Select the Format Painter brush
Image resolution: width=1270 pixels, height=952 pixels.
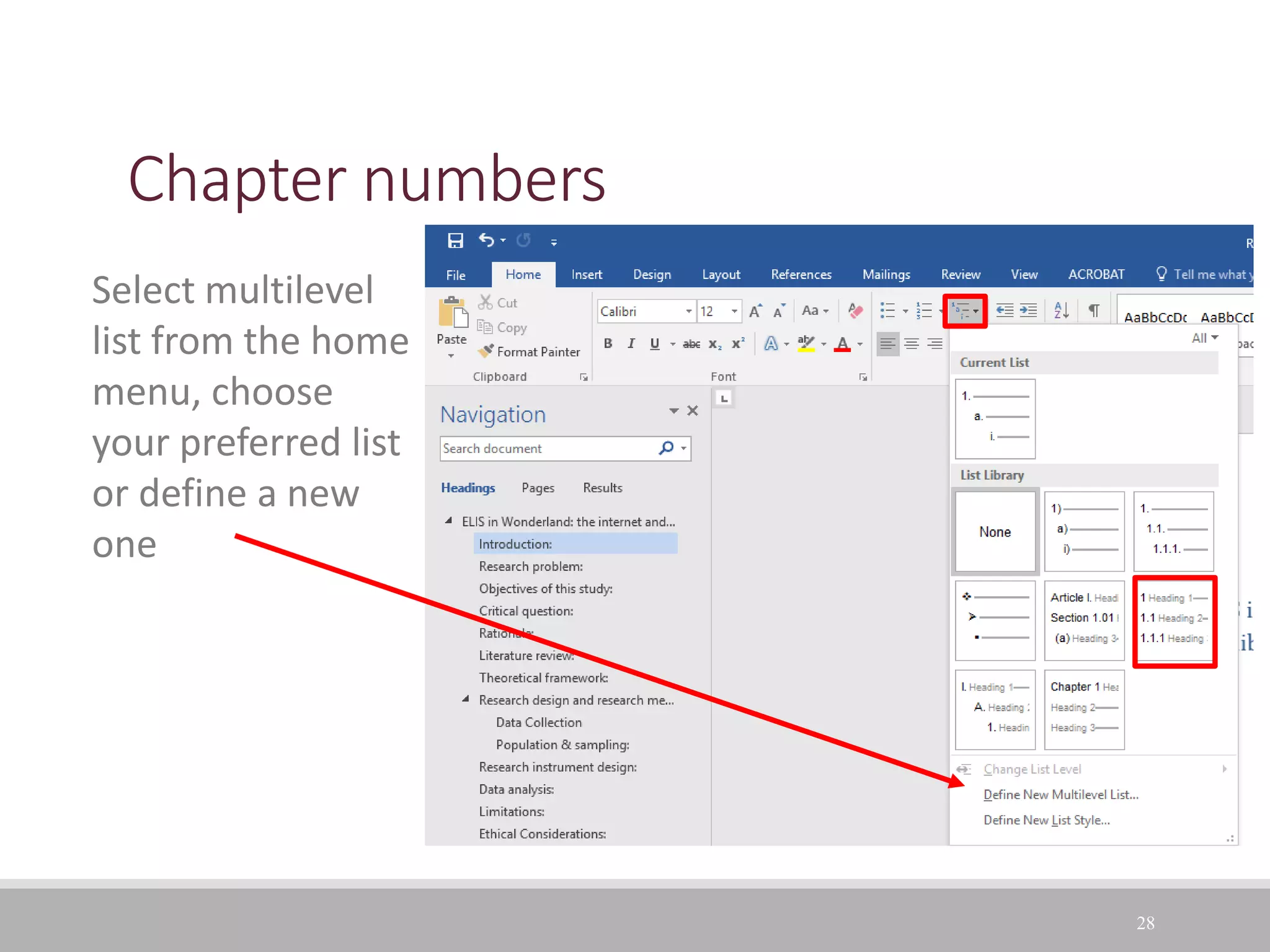[529, 351]
